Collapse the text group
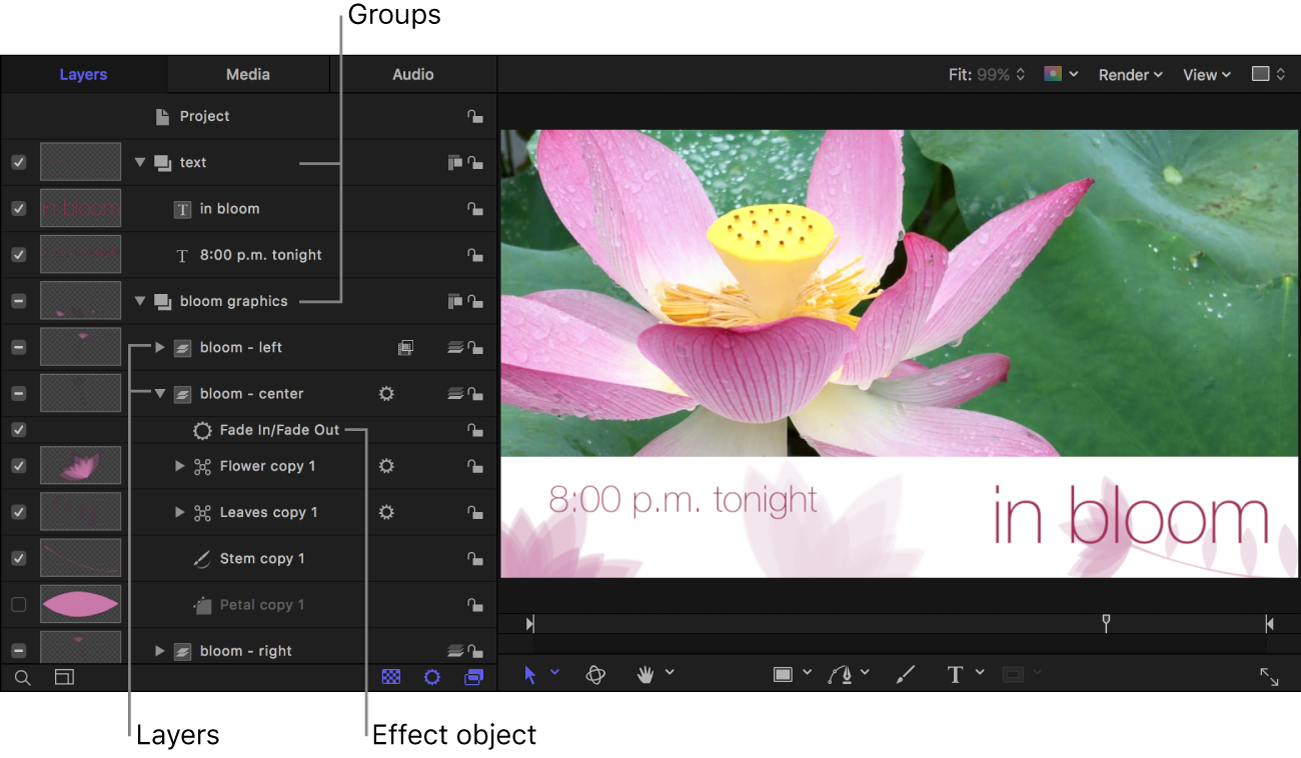This screenshot has width=1301, height=758. (x=140, y=163)
